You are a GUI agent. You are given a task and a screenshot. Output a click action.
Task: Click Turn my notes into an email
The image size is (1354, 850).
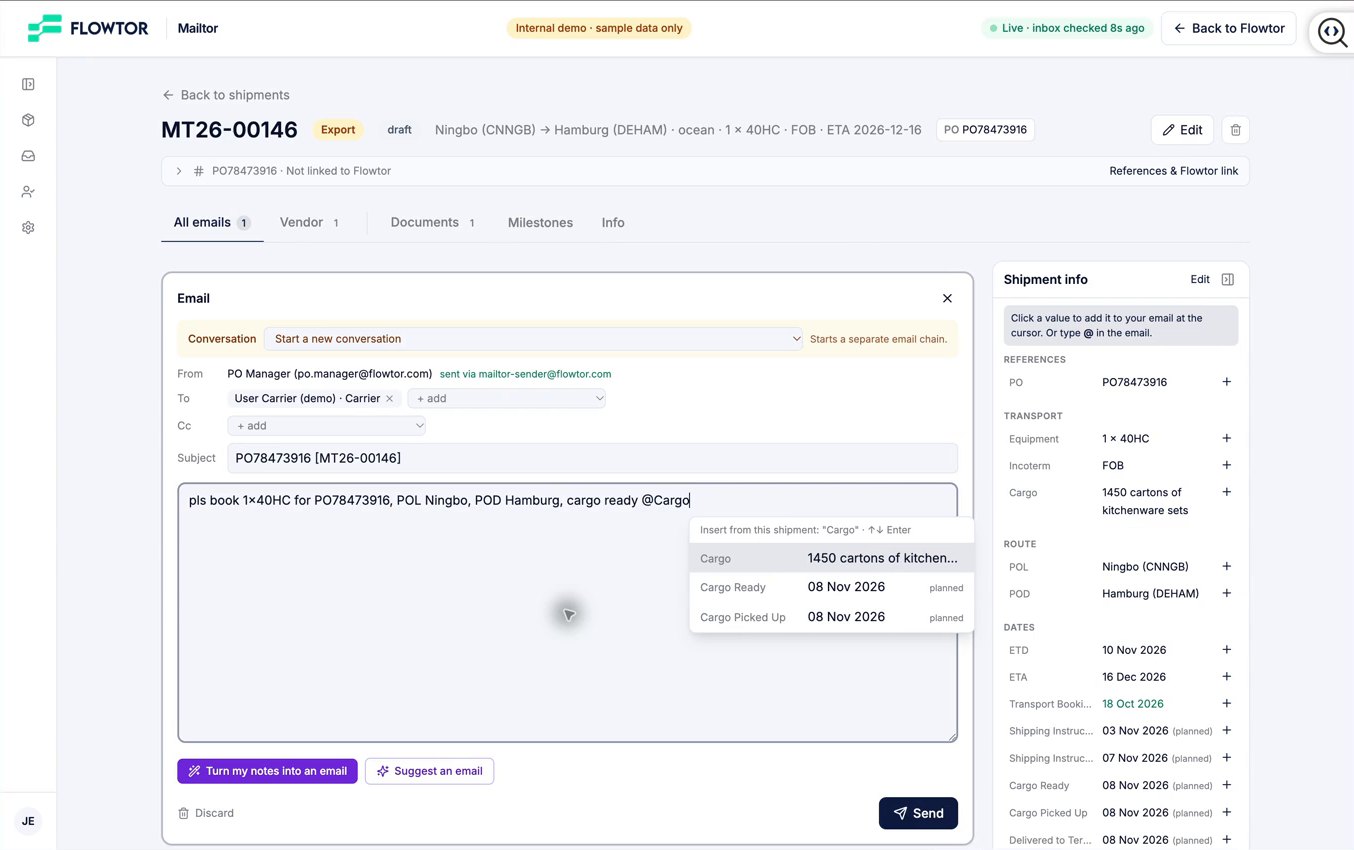[x=267, y=771]
